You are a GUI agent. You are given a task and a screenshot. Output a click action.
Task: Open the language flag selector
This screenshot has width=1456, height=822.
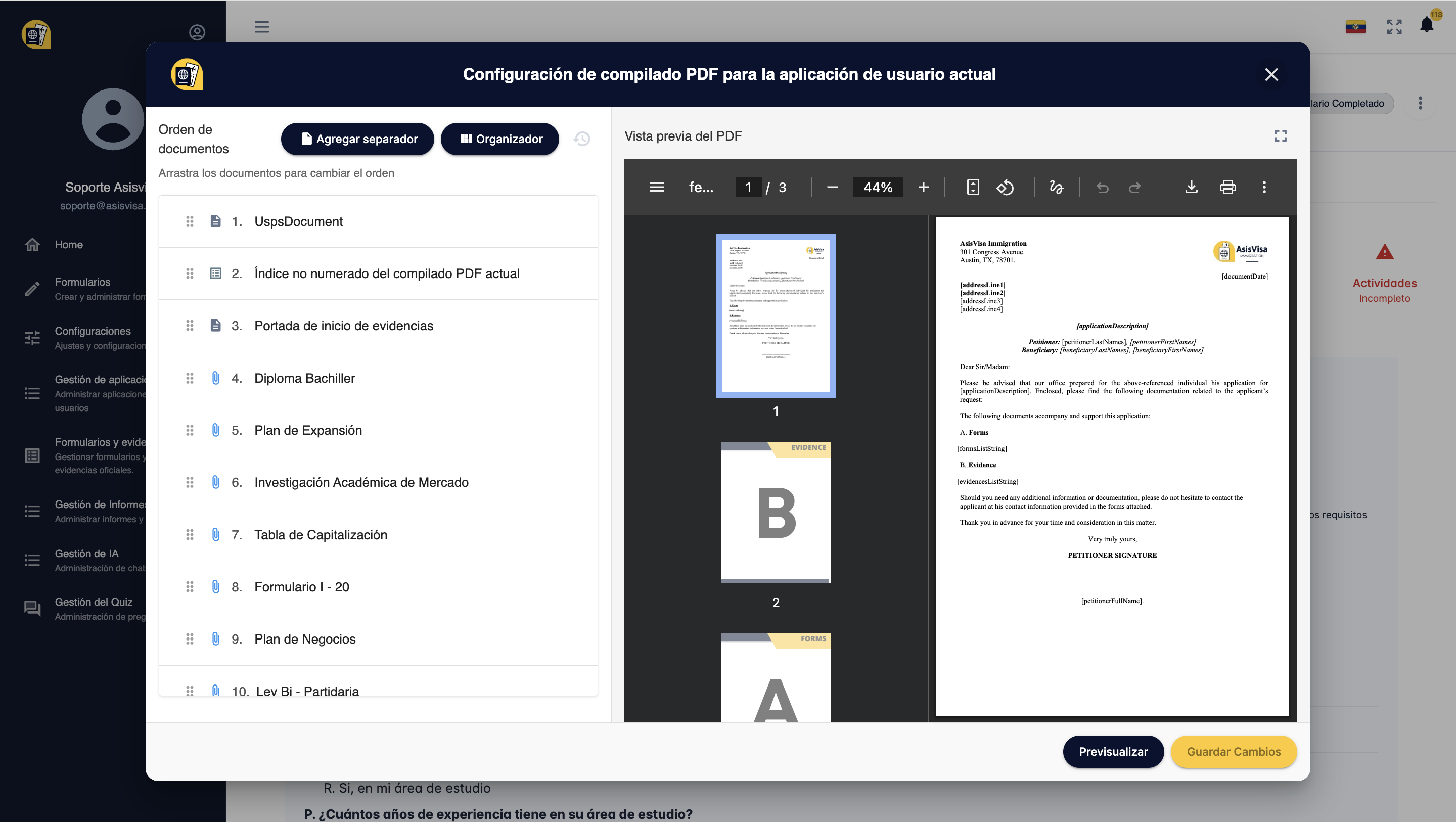coord(1355,27)
